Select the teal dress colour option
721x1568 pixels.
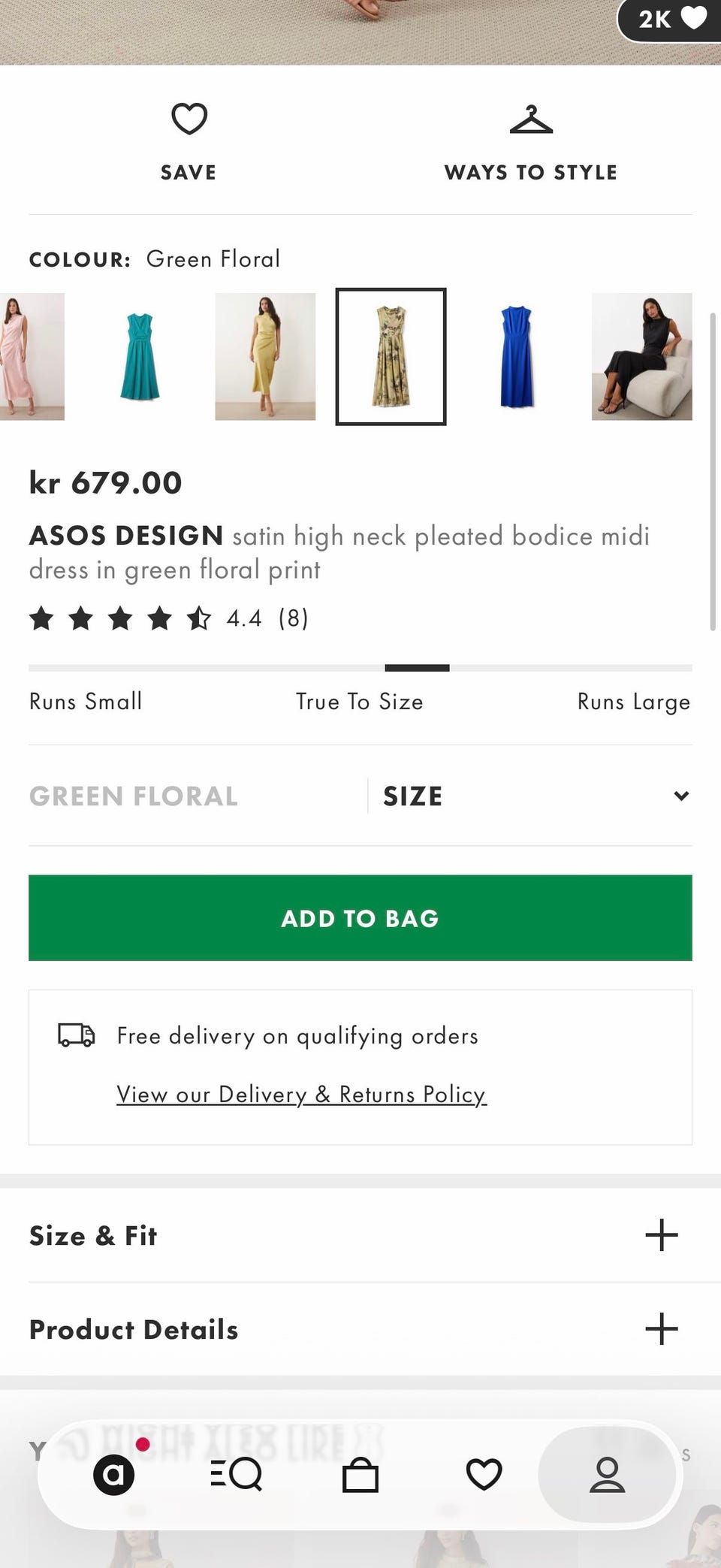coord(140,357)
